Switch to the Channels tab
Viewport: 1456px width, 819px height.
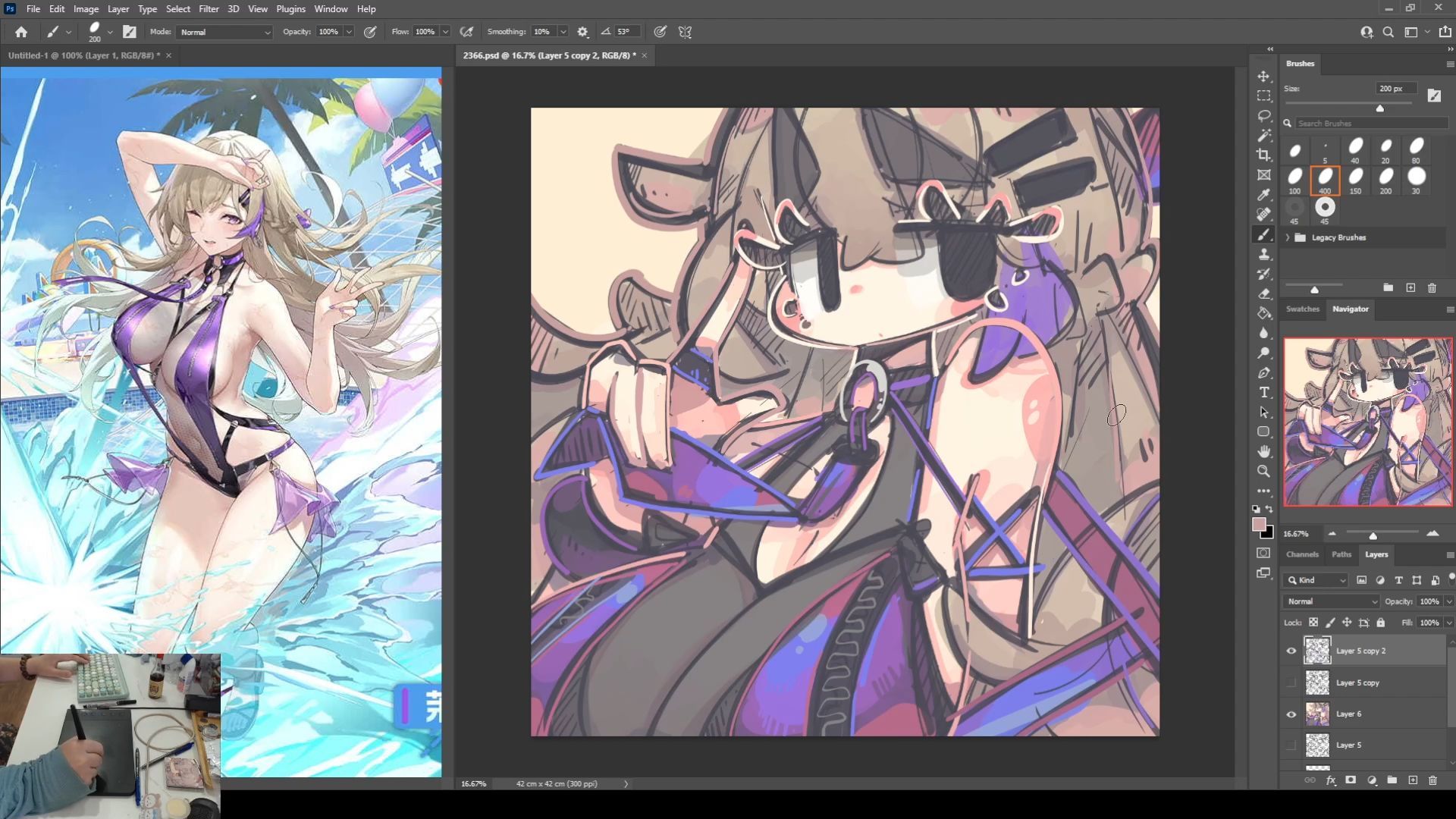tap(1302, 554)
